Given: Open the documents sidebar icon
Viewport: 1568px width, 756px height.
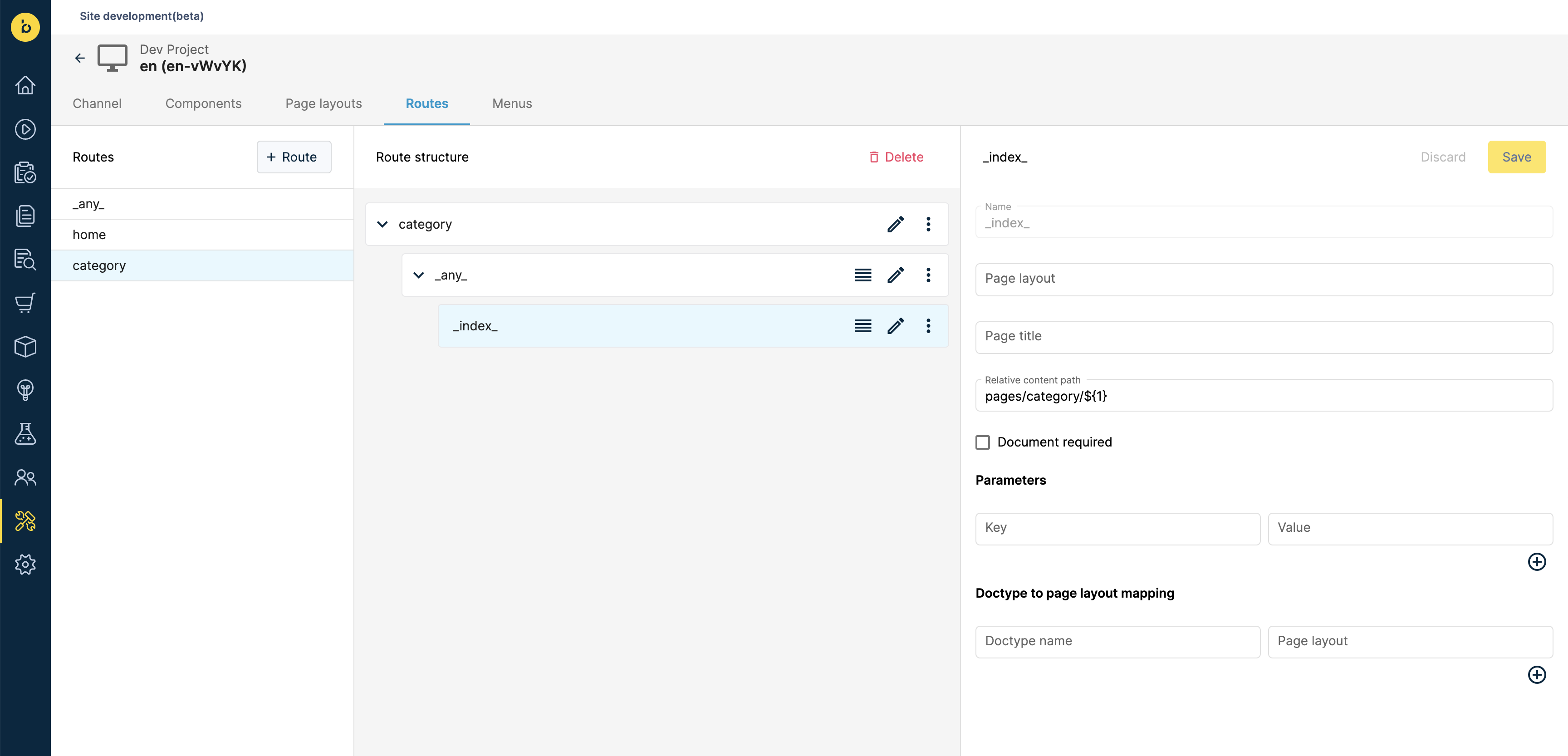Looking at the screenshot, I should 25,216.
